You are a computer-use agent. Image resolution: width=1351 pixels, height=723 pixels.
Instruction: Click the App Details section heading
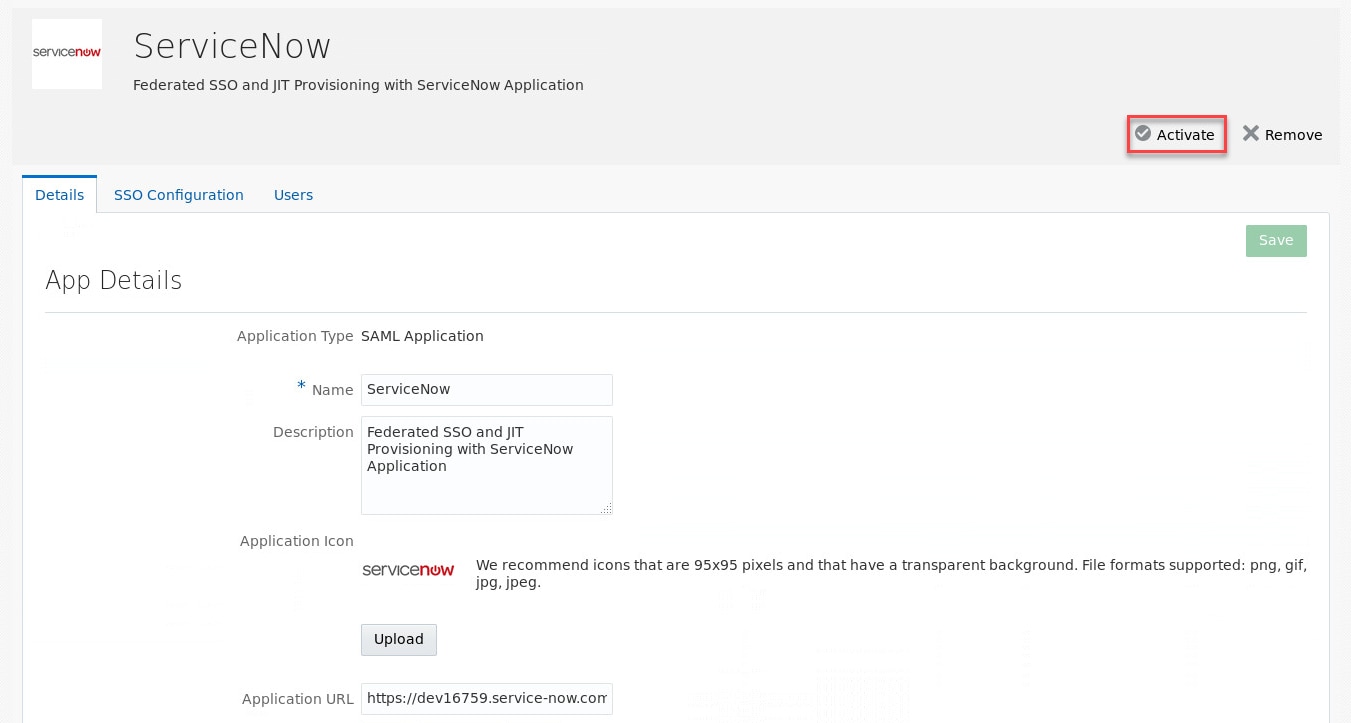114,280
